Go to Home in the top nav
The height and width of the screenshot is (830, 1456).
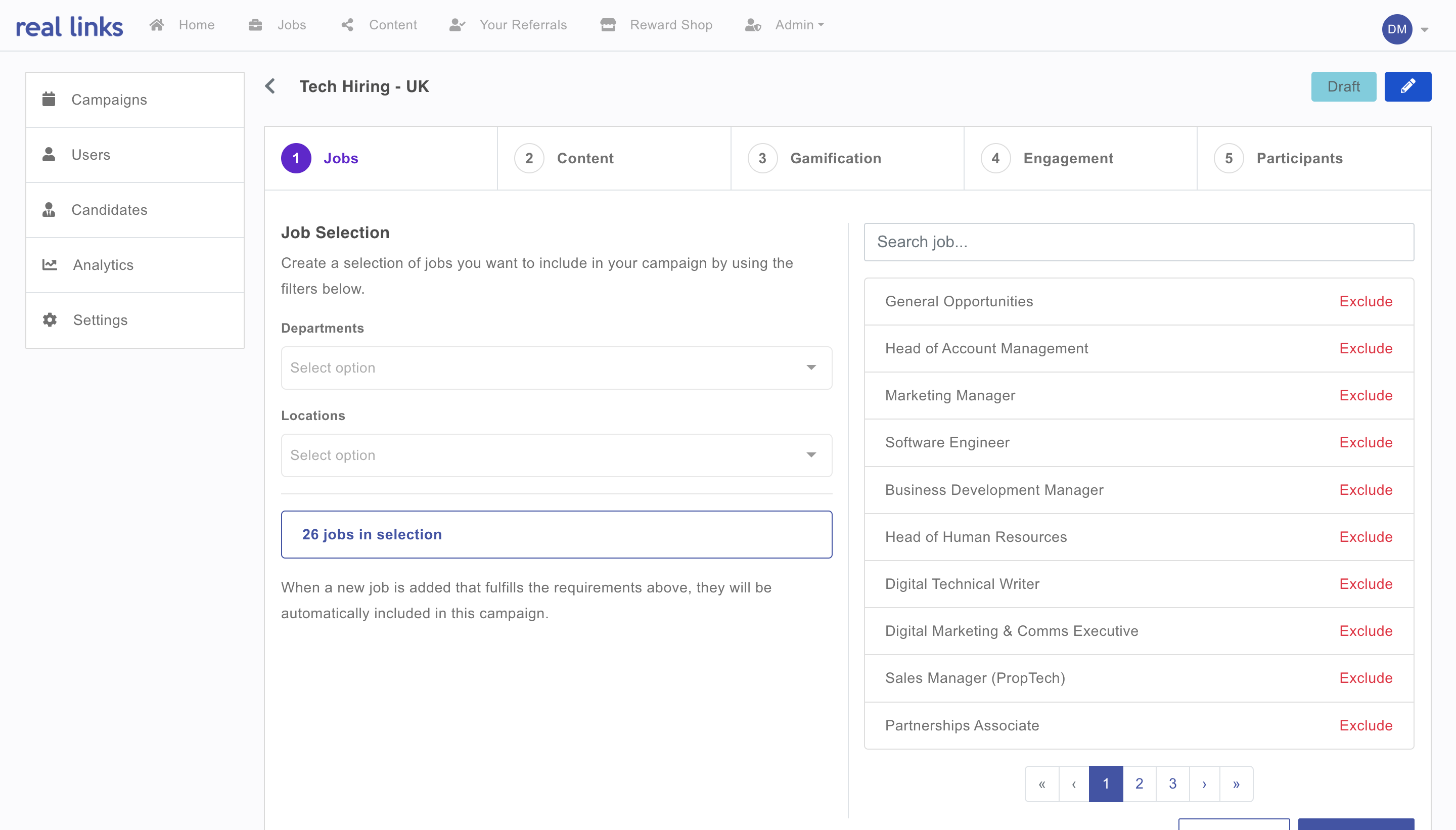(x=196, y=25)
